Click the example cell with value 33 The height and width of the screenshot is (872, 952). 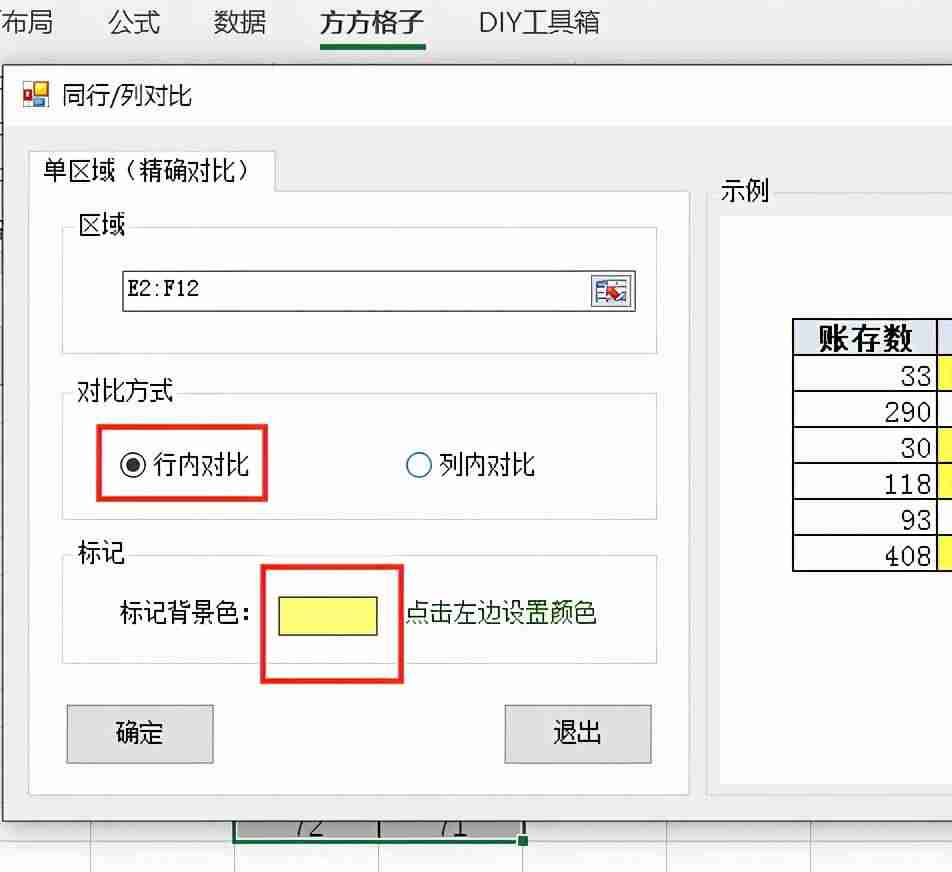click(x=865, y=373)
